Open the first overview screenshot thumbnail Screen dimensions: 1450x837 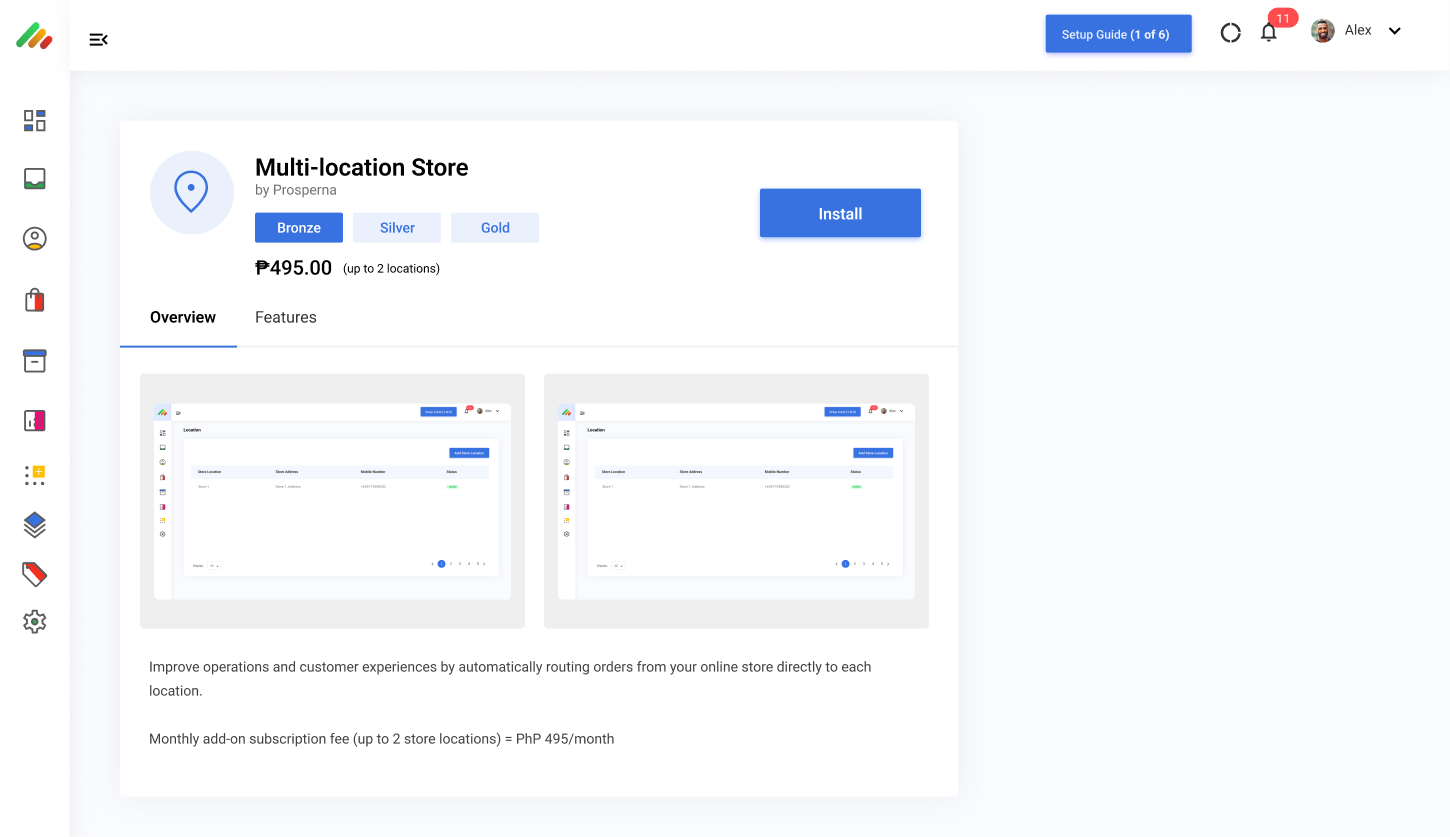point(332,501)
